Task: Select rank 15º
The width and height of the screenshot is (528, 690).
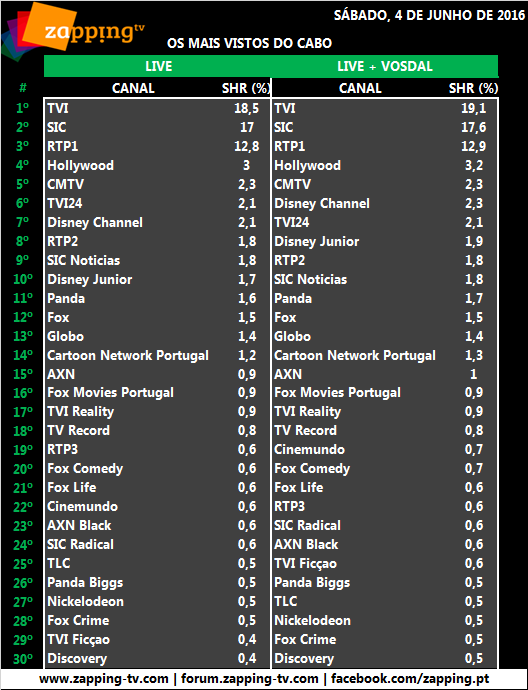Action: [23, 374]
